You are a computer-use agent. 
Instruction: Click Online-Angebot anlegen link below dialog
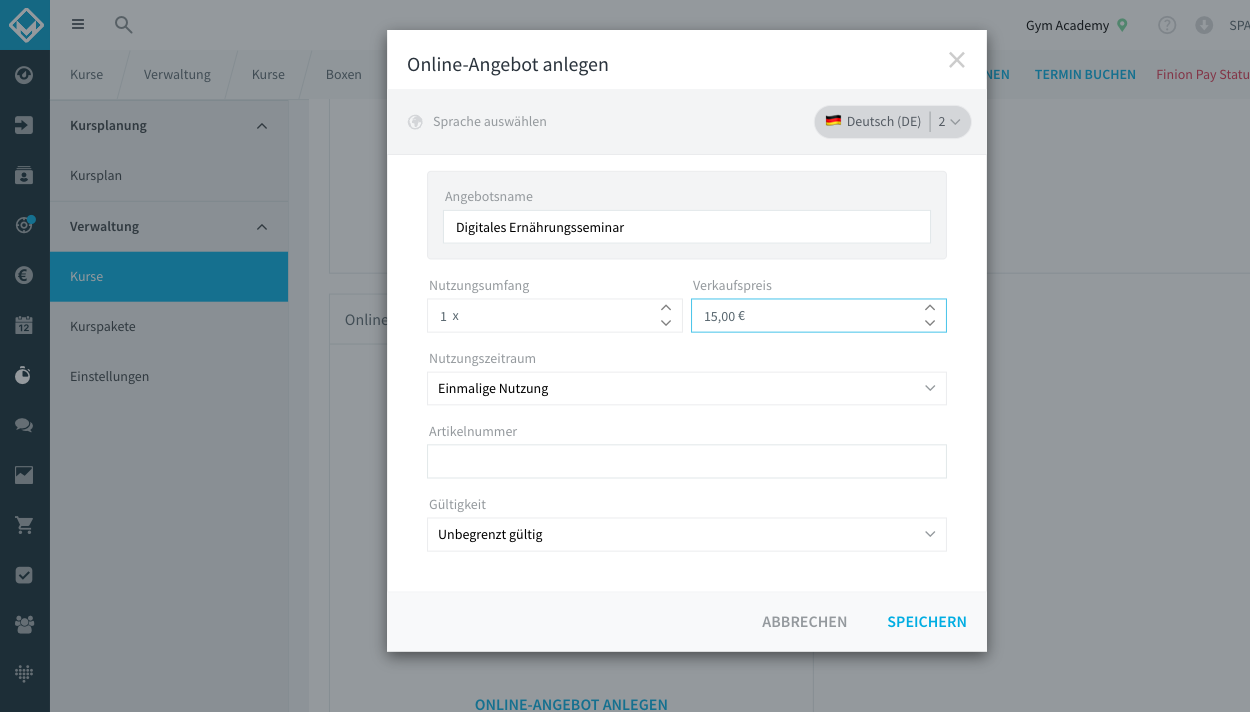571,704
